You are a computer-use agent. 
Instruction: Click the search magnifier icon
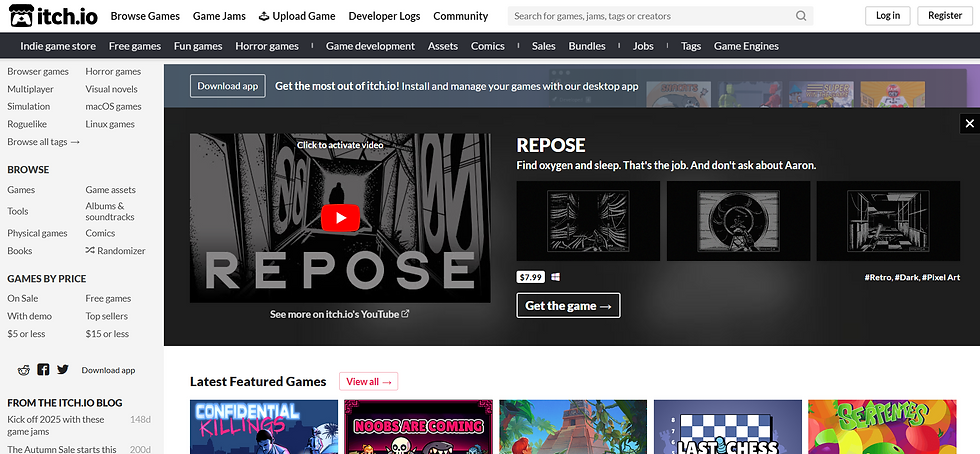click(801, 16)
